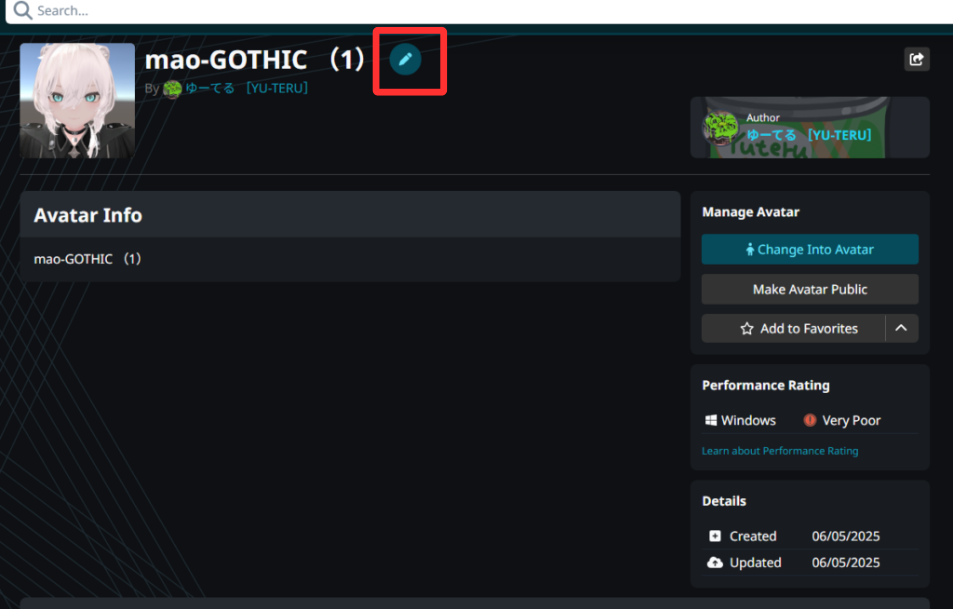
Task: Click the Updated cloud icon in Details
Action: [715, 562]
